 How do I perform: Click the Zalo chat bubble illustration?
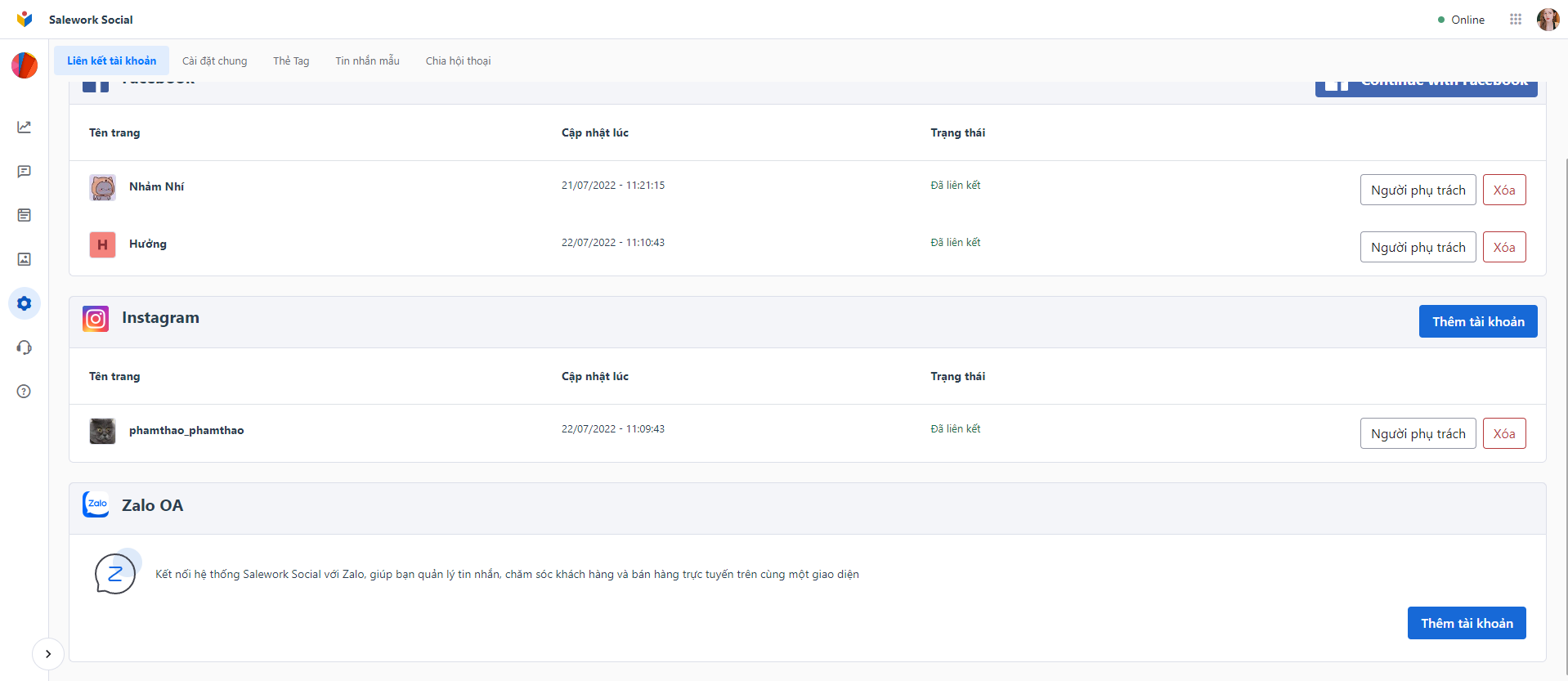[x=117, y=571]
